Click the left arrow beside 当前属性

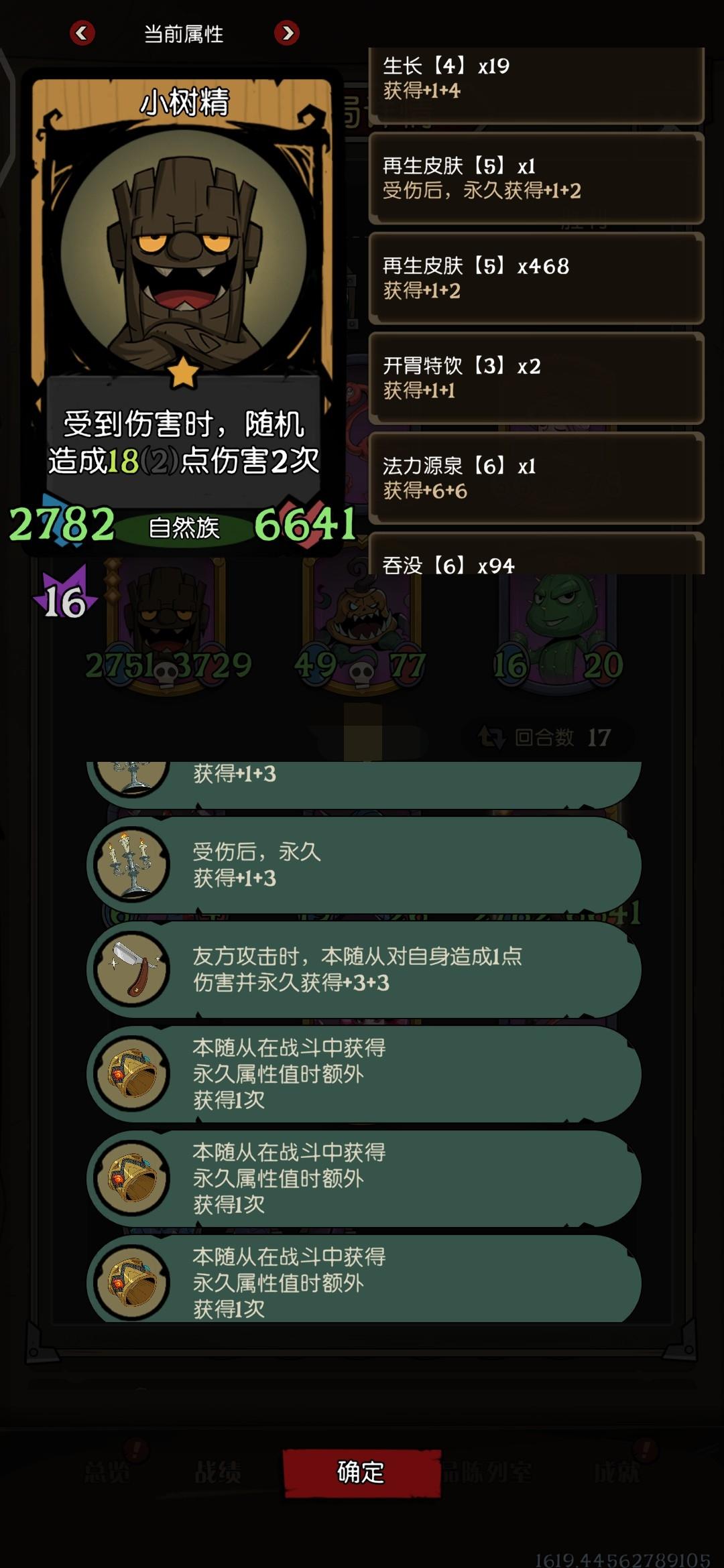coord(82,33)
